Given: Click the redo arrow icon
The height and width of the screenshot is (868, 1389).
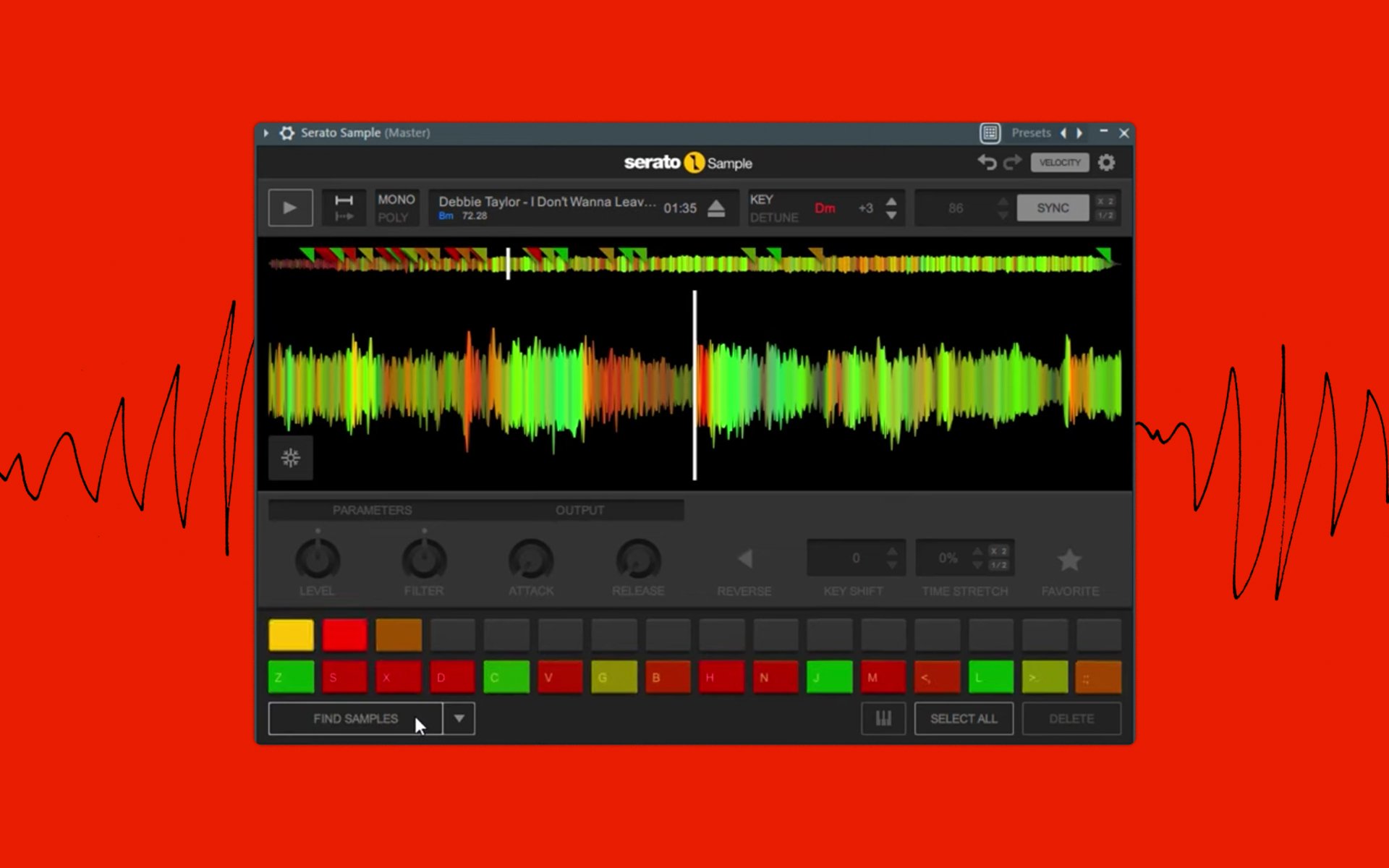Looking at the screenshot, I should point(1012,163).
